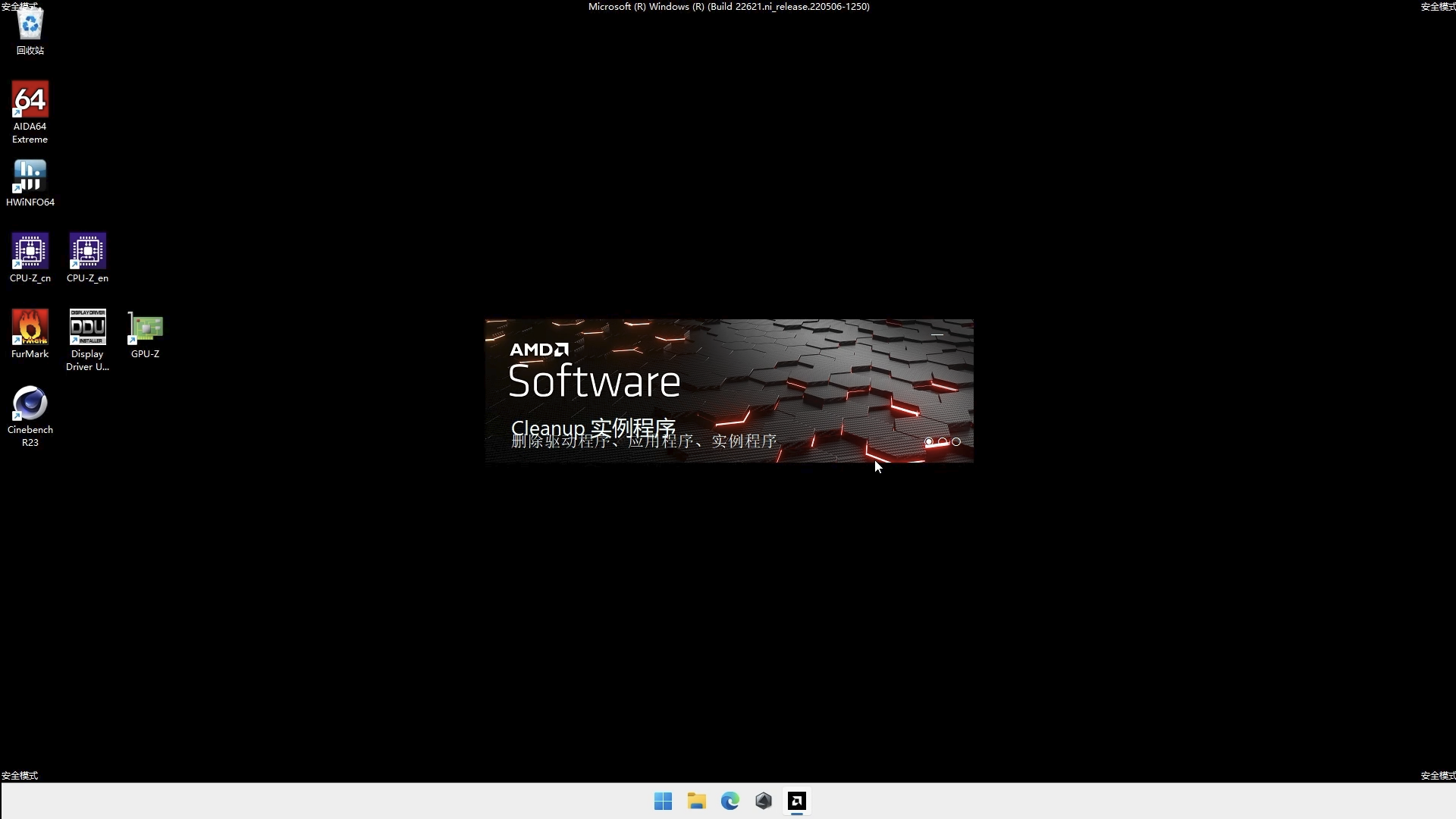Minimize the AMD Cleanup window
This screenshot has height=819, width=1456.
click(x=937, y=334)
